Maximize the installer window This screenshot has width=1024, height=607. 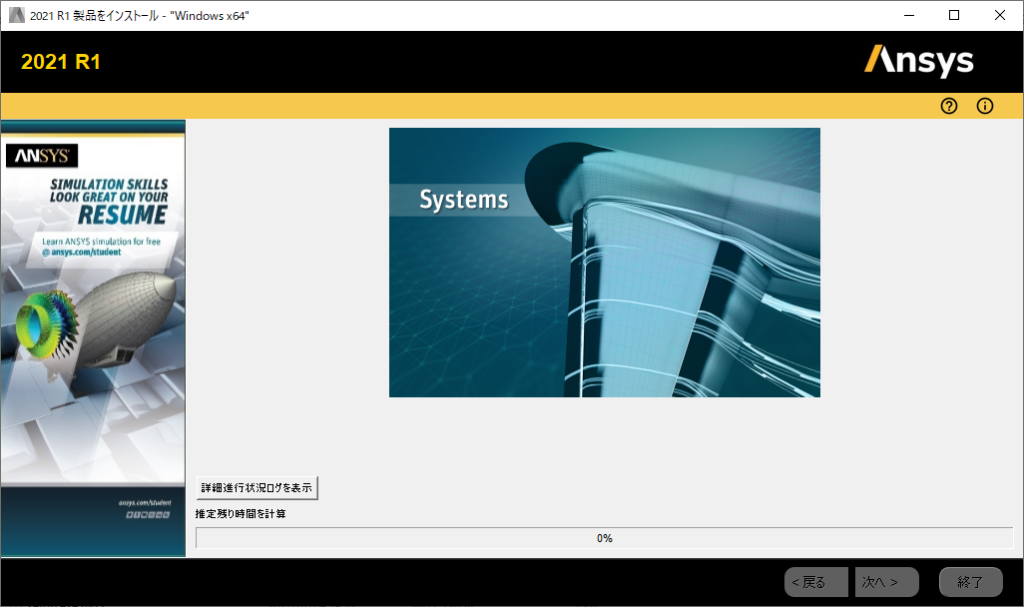click(954, 15)
